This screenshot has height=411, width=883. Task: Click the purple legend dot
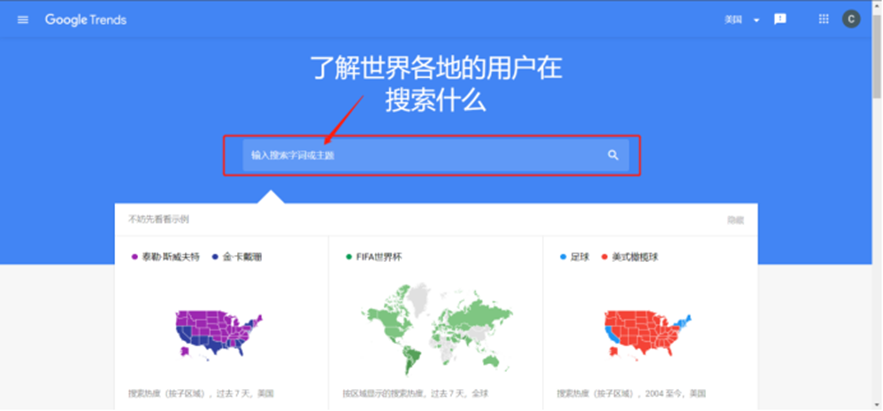click(x=135, y=257)
